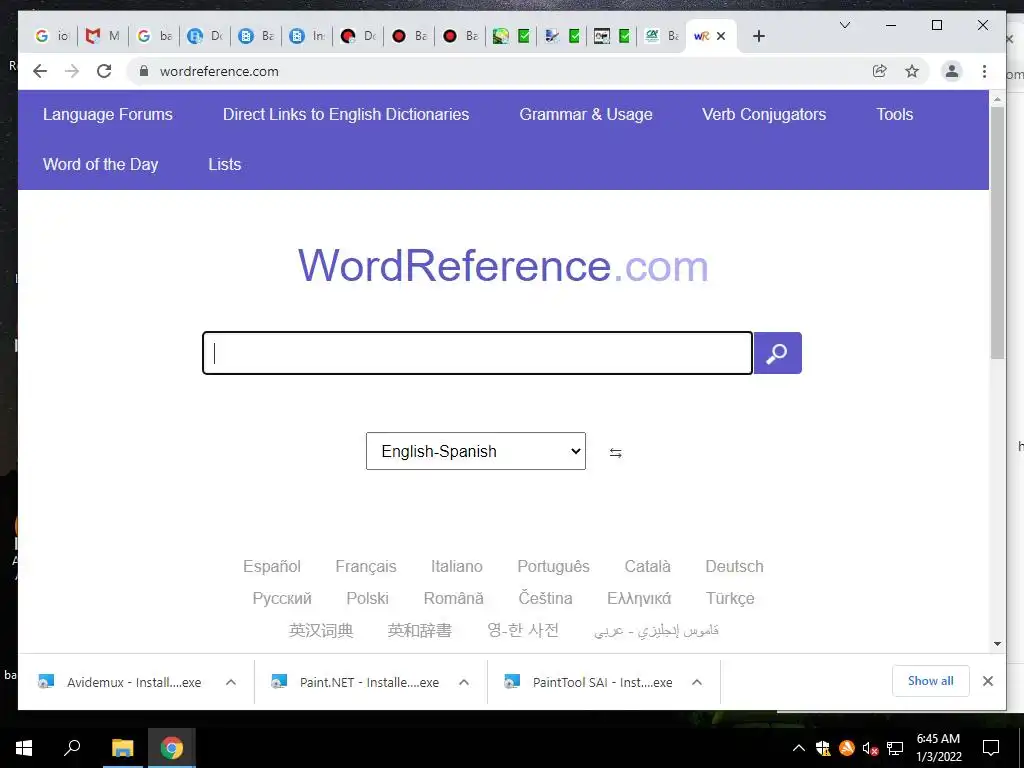Open the Verb Conjugators menu

coord(764,114)
